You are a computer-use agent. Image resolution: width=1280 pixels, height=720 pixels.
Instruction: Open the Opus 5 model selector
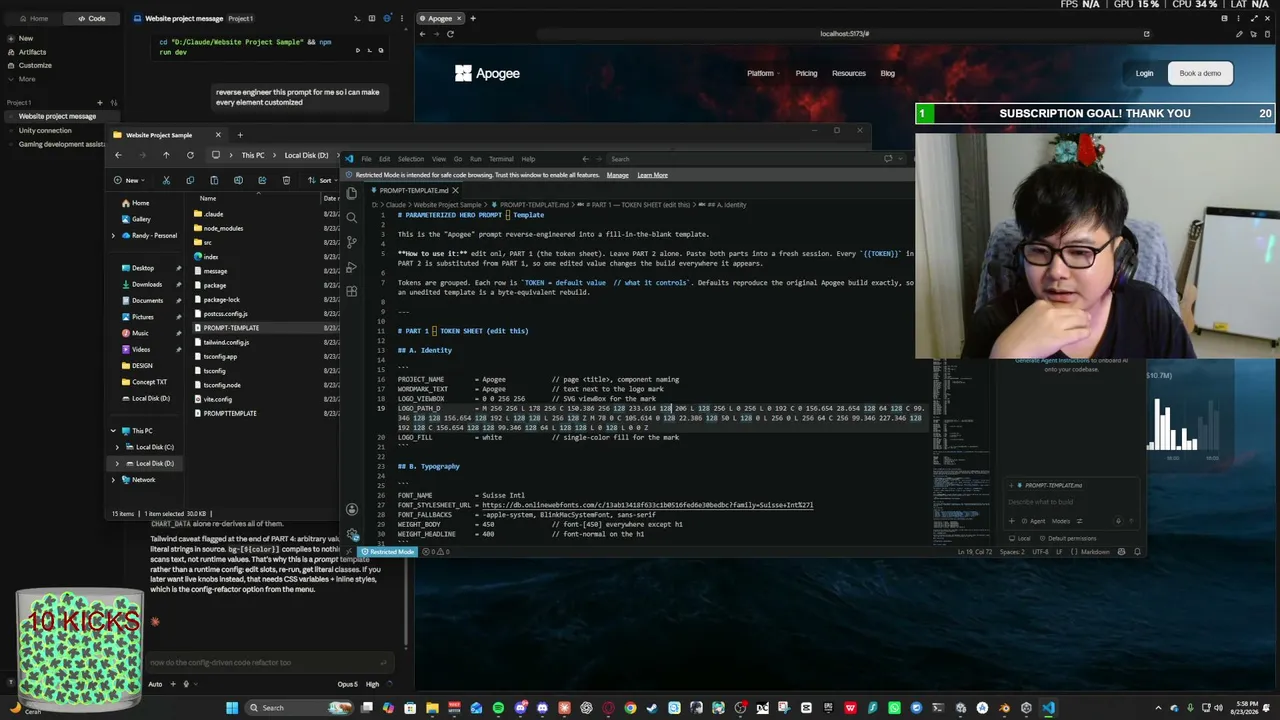point(347,684)
